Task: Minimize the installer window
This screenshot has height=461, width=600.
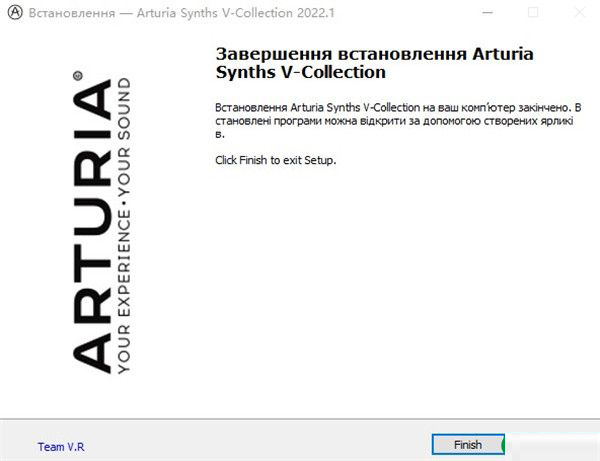Action: [488, 13]
